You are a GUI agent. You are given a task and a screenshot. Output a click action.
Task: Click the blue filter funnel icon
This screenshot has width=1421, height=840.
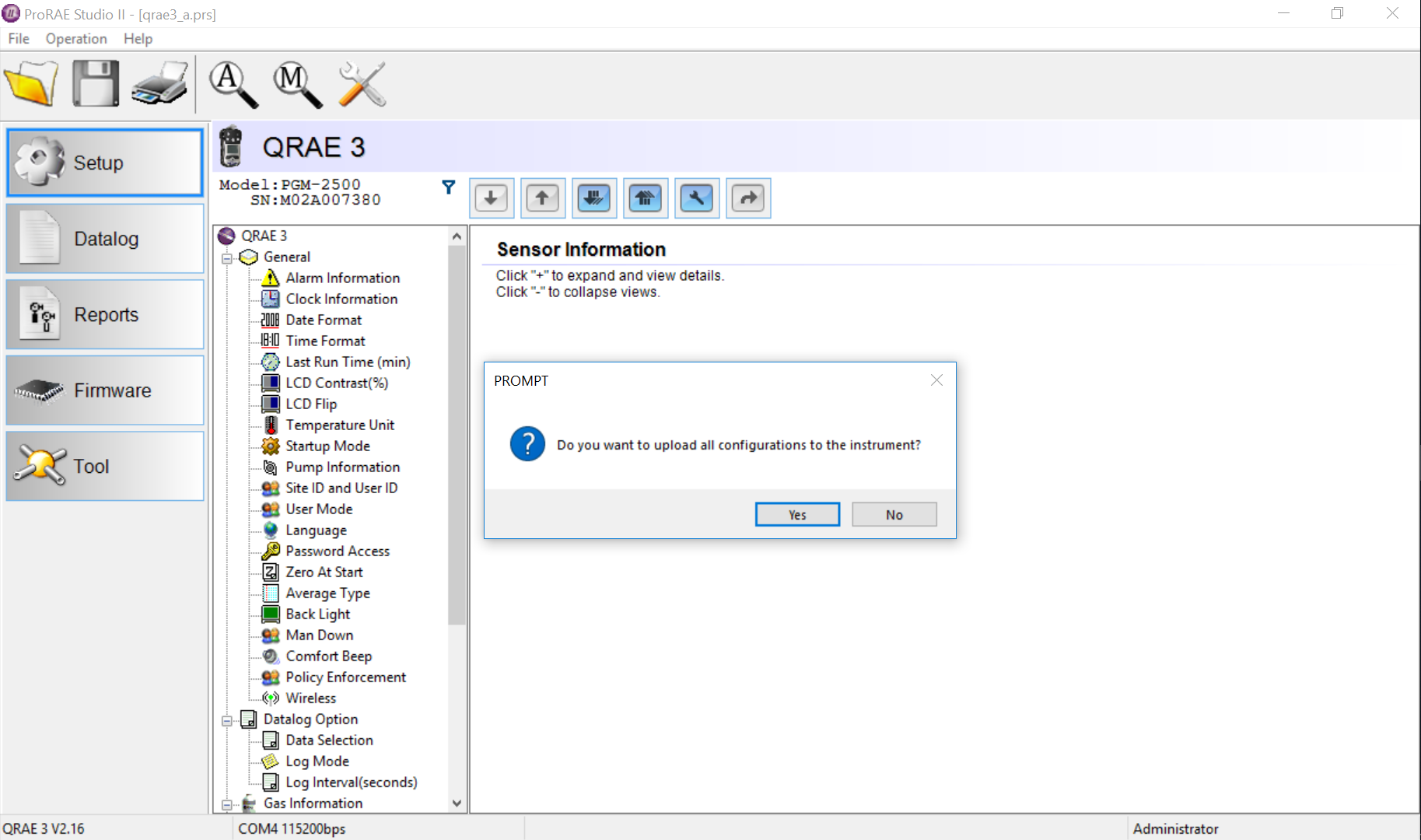pyautogui.click(x=449, y=187)
